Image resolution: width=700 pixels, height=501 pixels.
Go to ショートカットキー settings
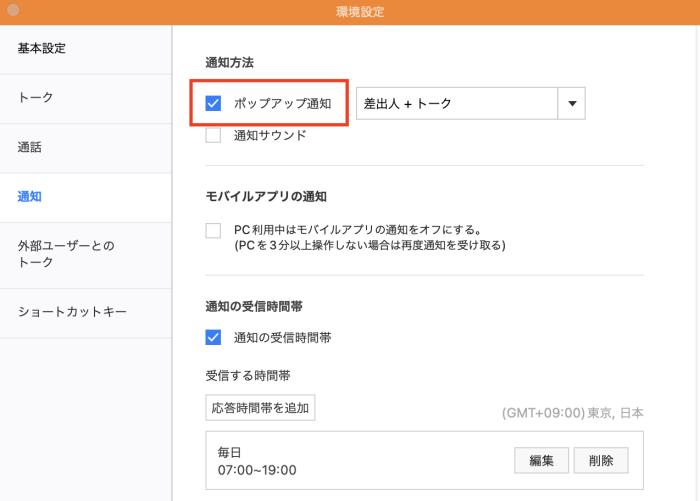point(86,313)
